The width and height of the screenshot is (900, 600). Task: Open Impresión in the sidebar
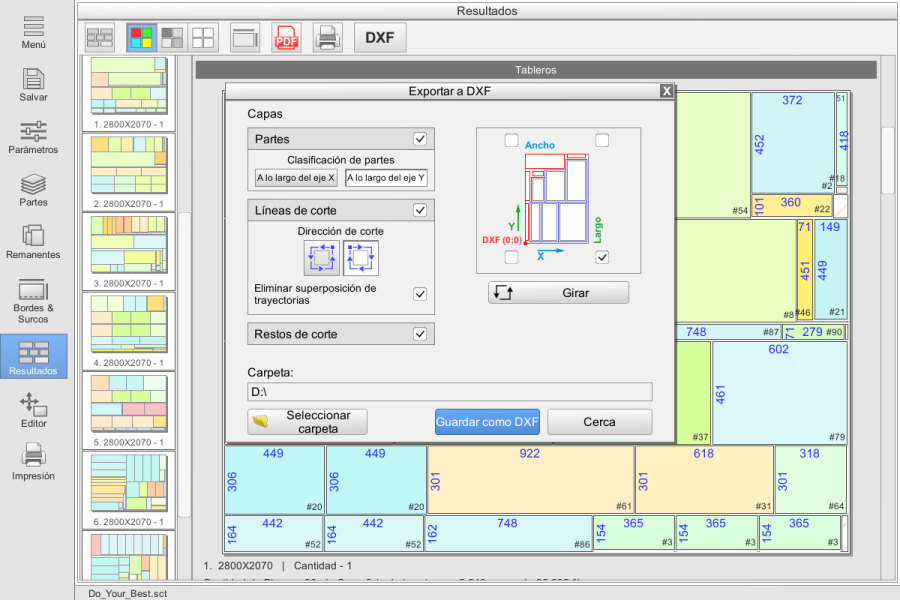pyautogui.click(x=33, y=462)
